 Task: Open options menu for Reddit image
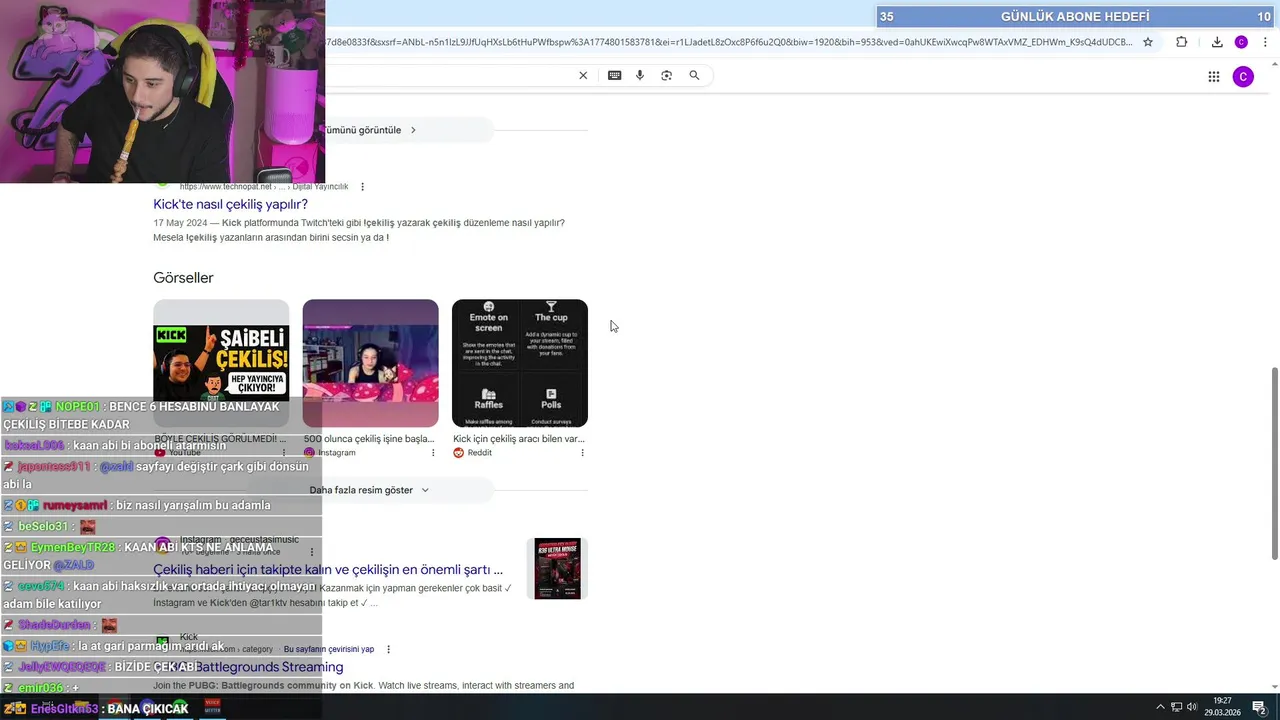582,453
